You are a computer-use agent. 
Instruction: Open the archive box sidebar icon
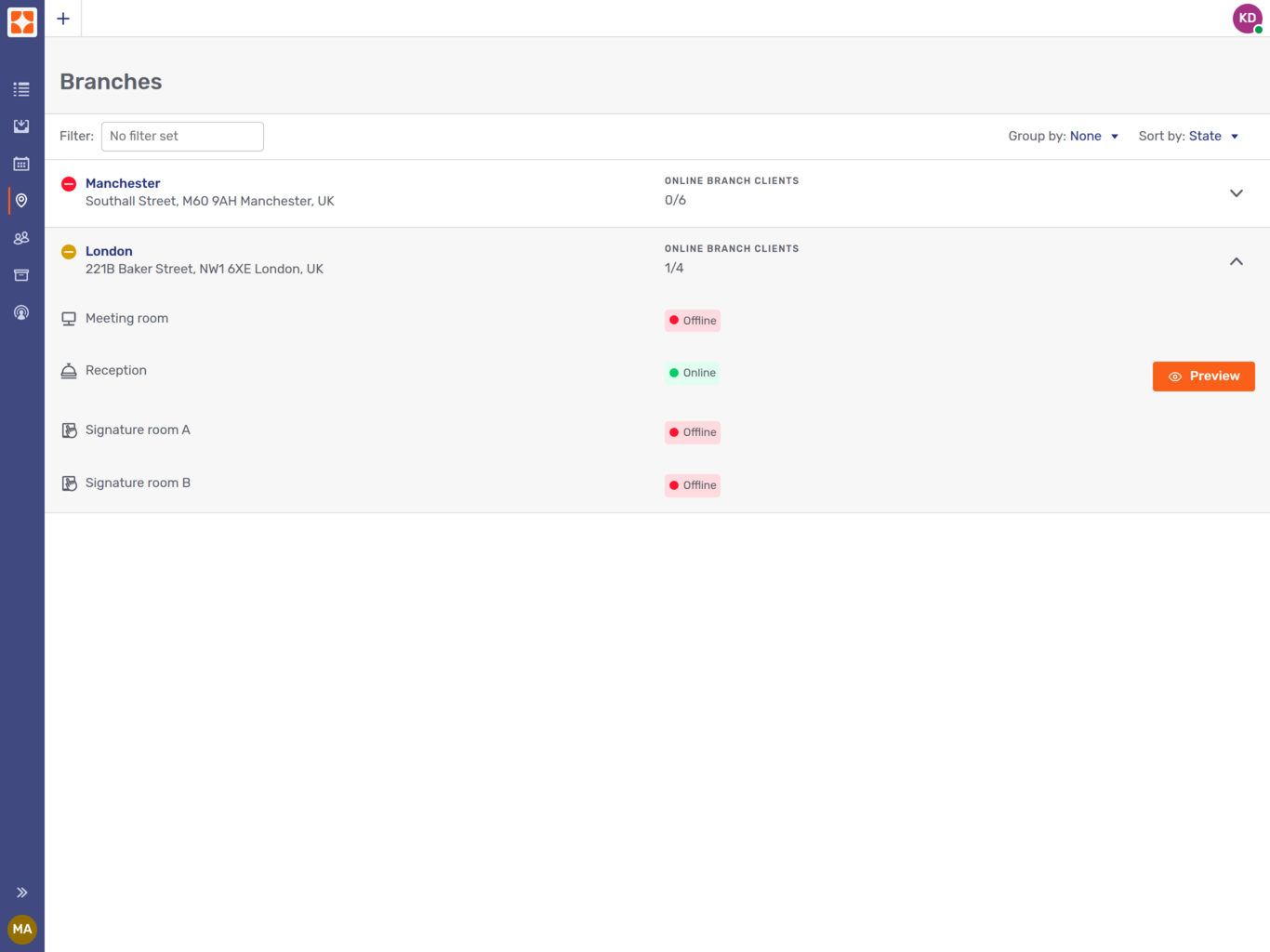tap(21, 275)
